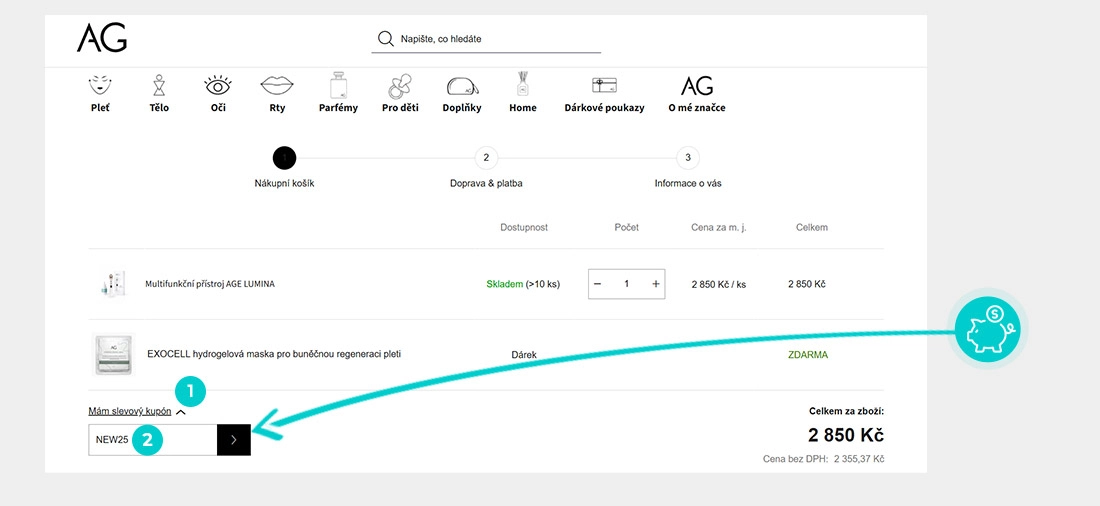Open Multifunkční přístroj AGE LUMINA product link

click(210, 284)
